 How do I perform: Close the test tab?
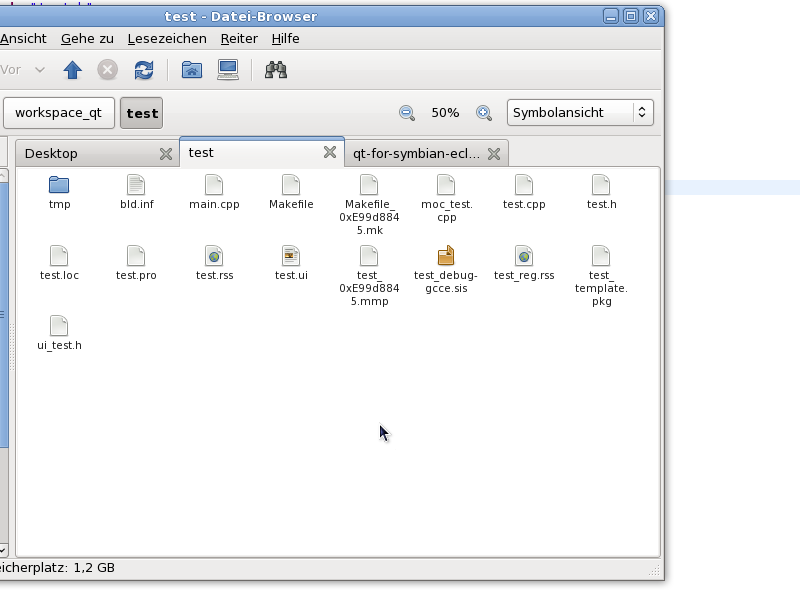tap(329, 152)
